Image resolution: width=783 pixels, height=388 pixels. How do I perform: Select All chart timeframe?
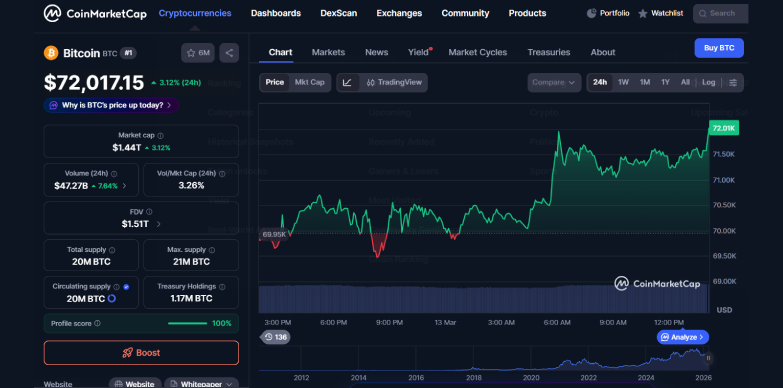685,82
